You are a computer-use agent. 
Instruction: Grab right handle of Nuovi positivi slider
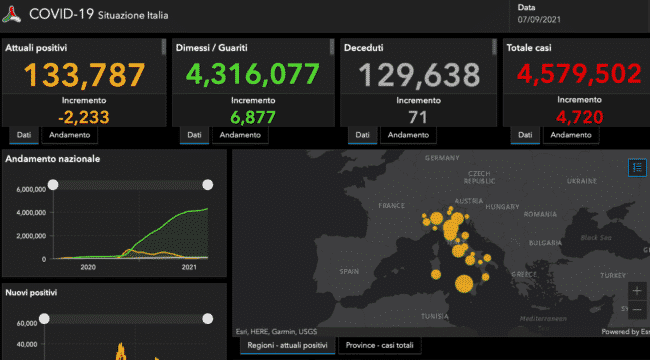click(208, 319)
